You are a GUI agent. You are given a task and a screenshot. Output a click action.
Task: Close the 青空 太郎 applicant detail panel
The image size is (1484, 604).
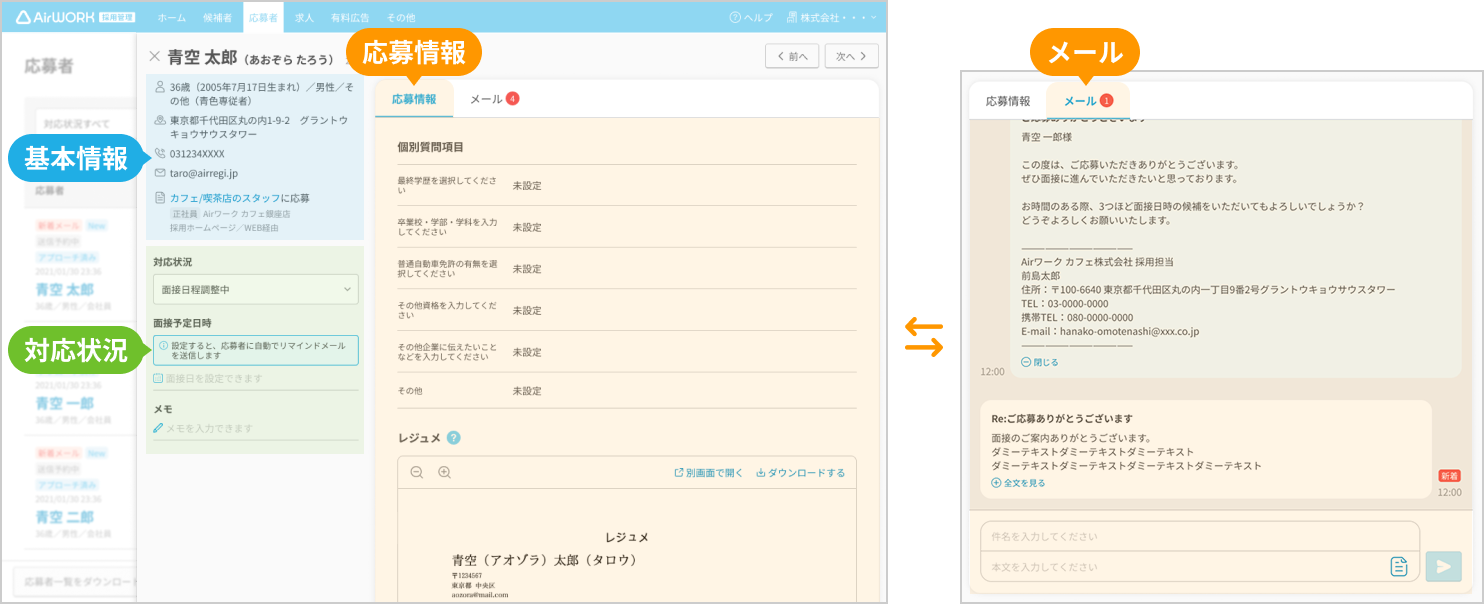(154, 57)
